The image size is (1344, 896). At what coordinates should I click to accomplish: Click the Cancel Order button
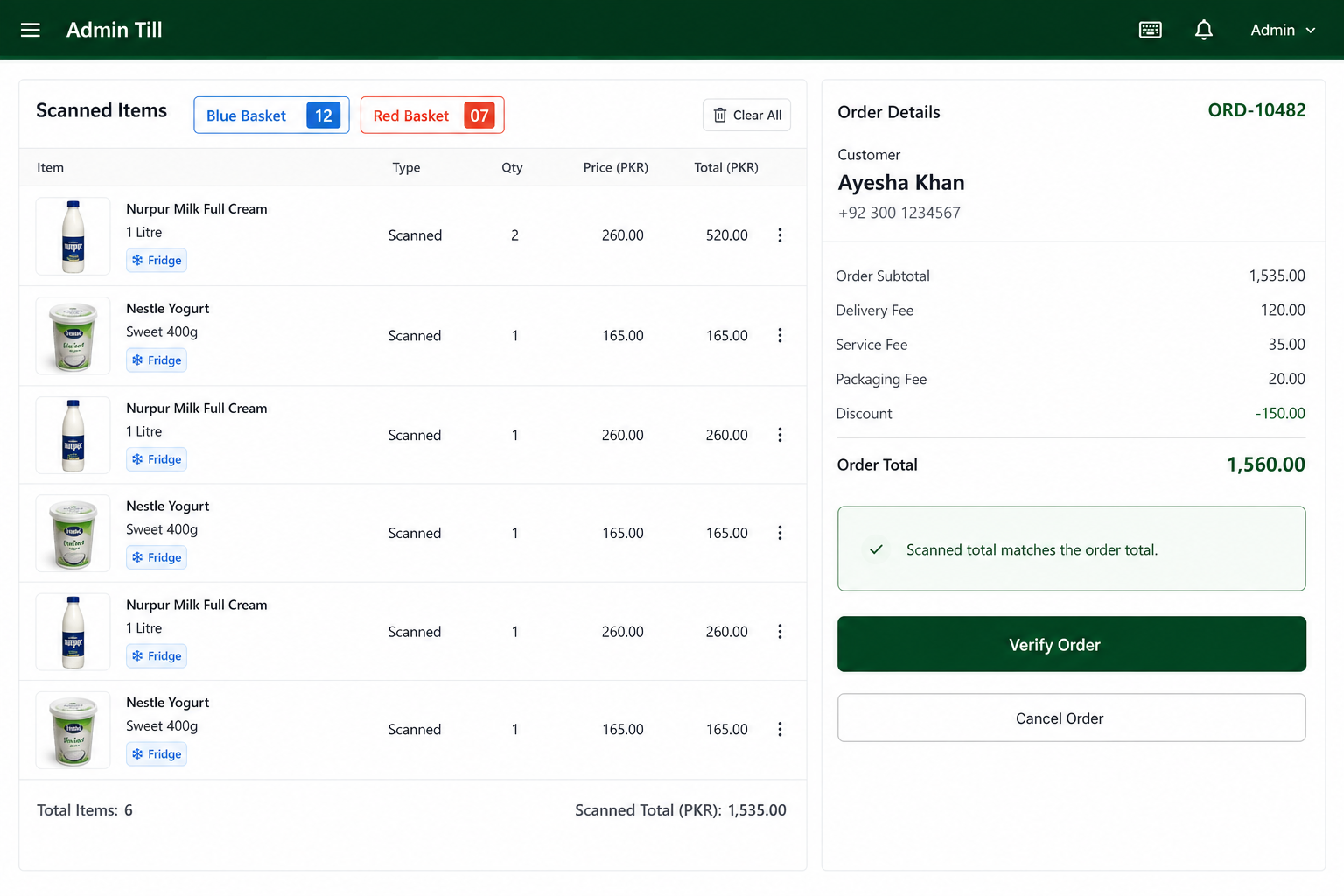point(1072,717)
